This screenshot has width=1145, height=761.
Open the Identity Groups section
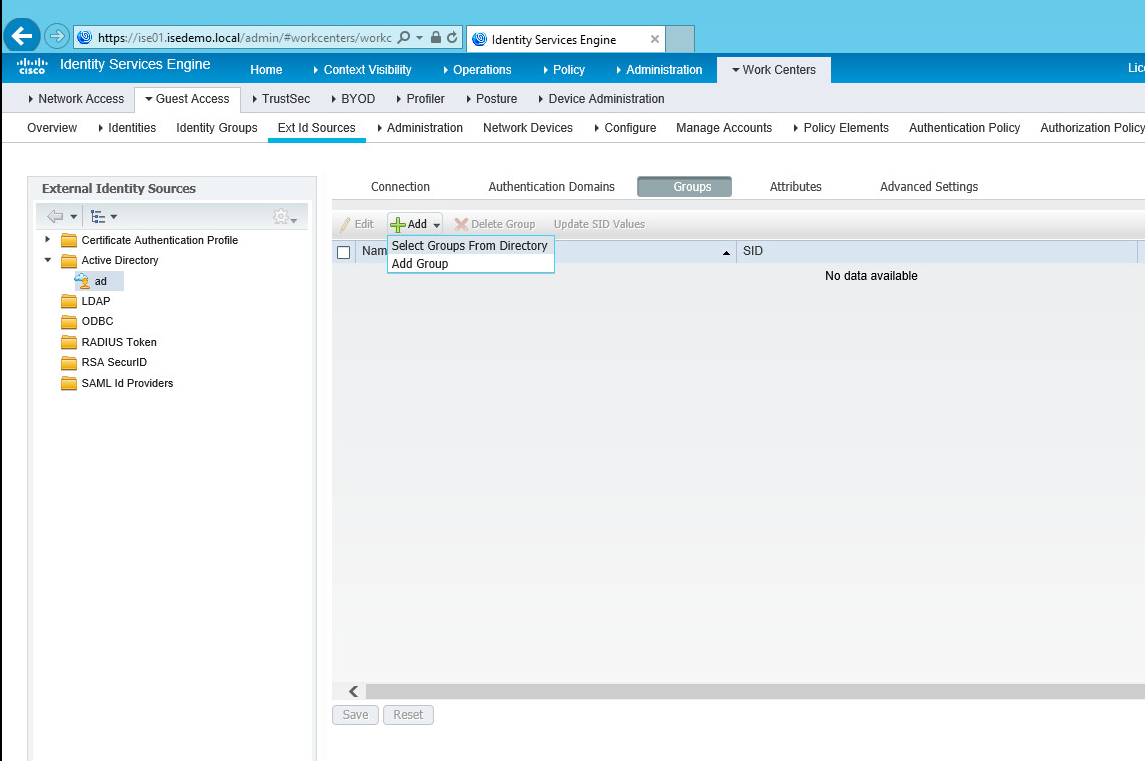[x=217, y=128]
